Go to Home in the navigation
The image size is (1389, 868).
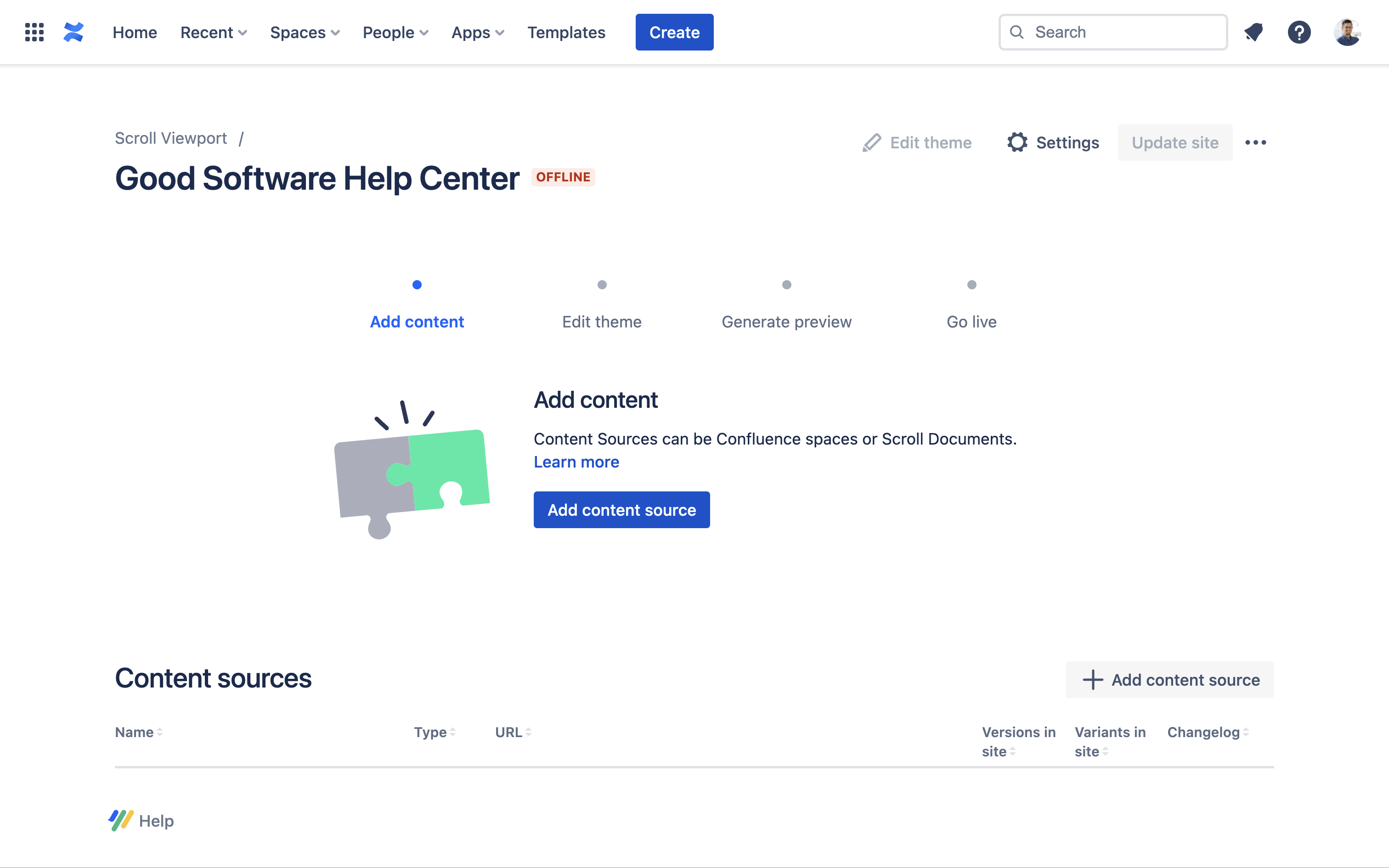click(135, 32)
